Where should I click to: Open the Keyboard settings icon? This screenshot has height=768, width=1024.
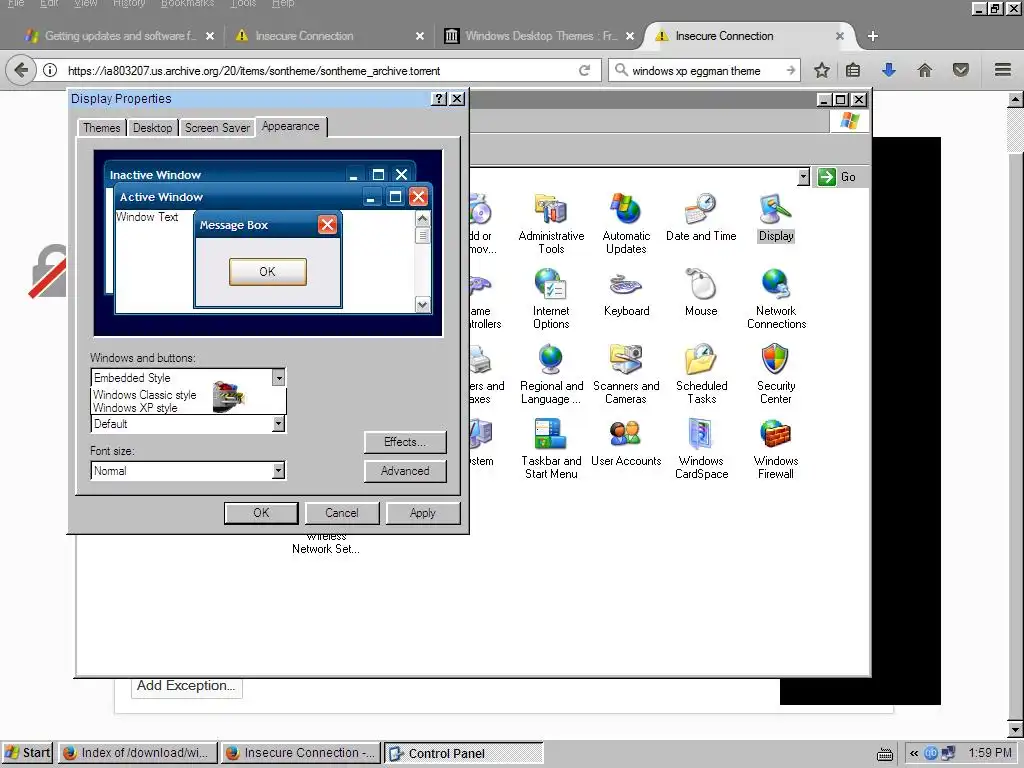[626, 293]
